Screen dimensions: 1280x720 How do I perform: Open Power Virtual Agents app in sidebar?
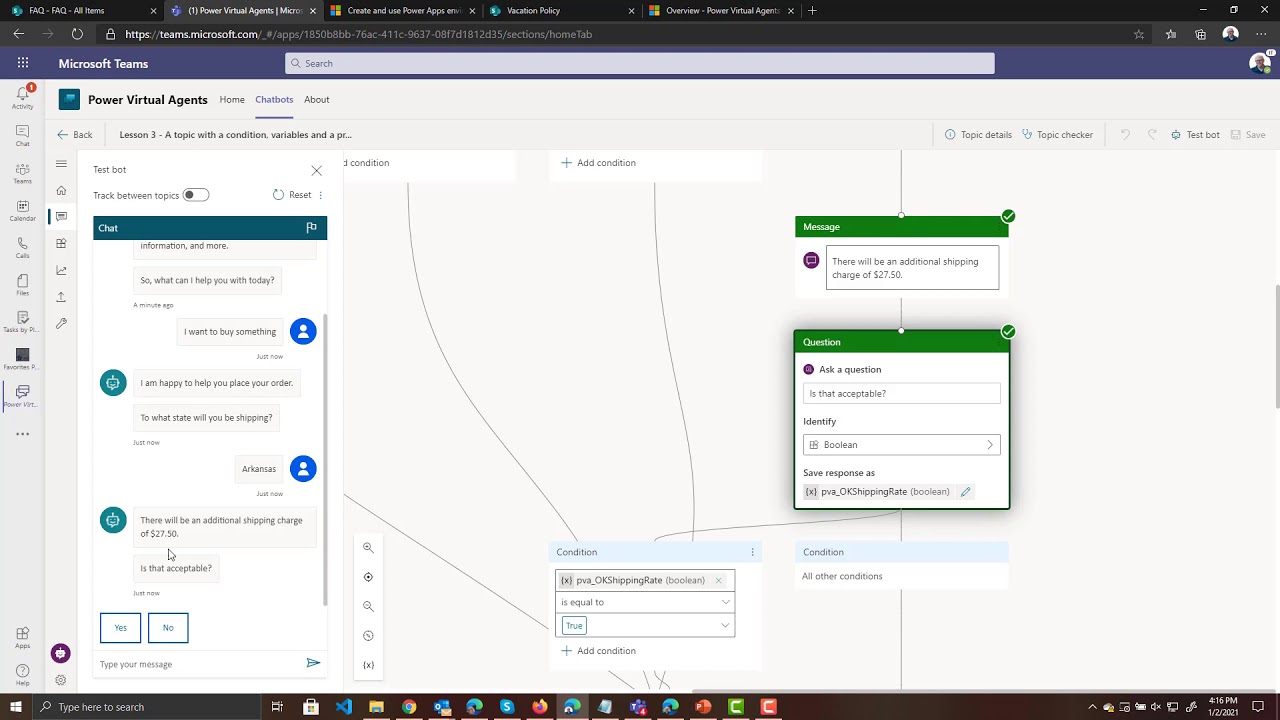pyautogui.click(x=22, y=396)
